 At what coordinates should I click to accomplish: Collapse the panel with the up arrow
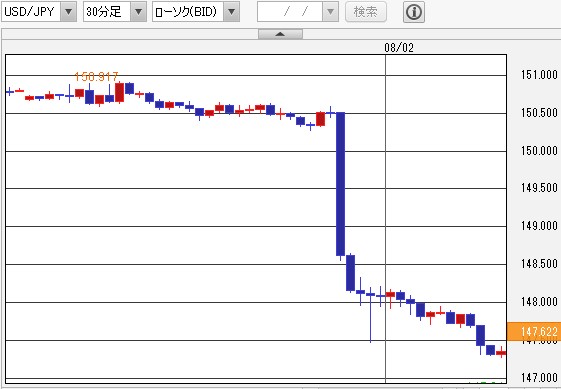coord(280,34)
